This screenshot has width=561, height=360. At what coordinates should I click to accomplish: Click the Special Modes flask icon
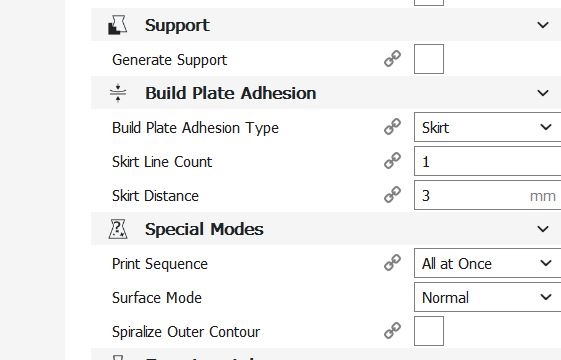point(118,229)
